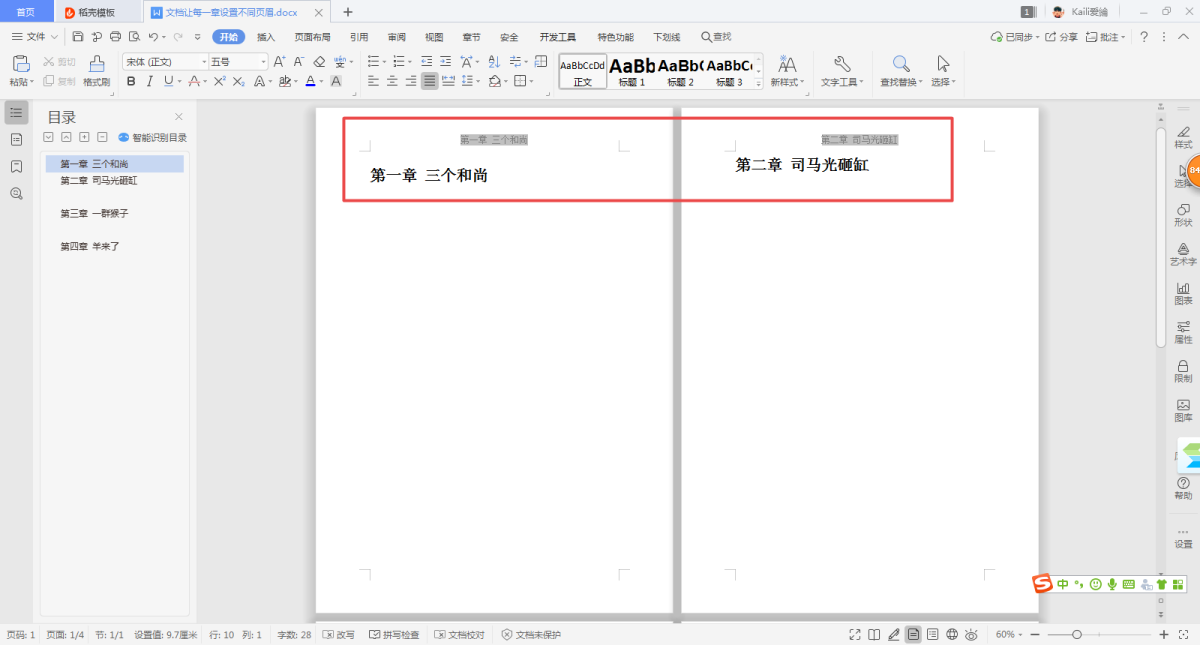Viewport: 1200px width, 645px height.
Task: Click the Print icon in quick toolbar
Action: coord(115,37)
